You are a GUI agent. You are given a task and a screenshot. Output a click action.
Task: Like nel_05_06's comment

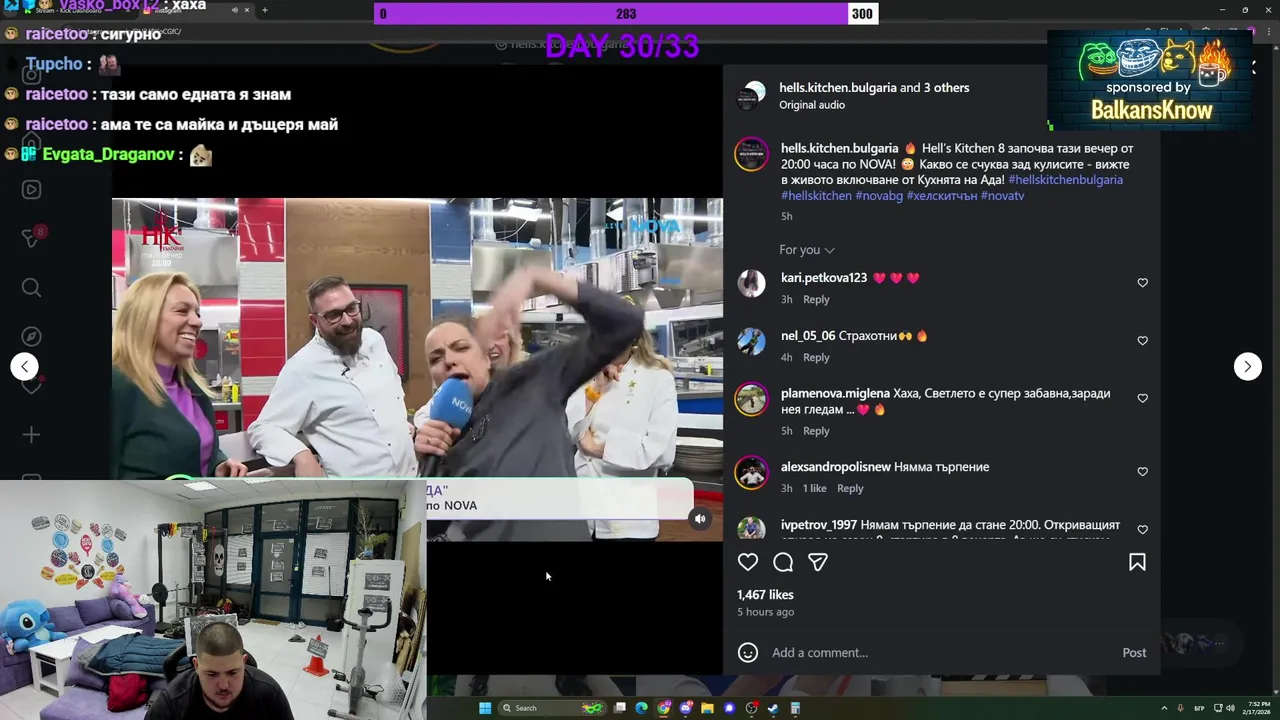click(x=1142, y=341)
